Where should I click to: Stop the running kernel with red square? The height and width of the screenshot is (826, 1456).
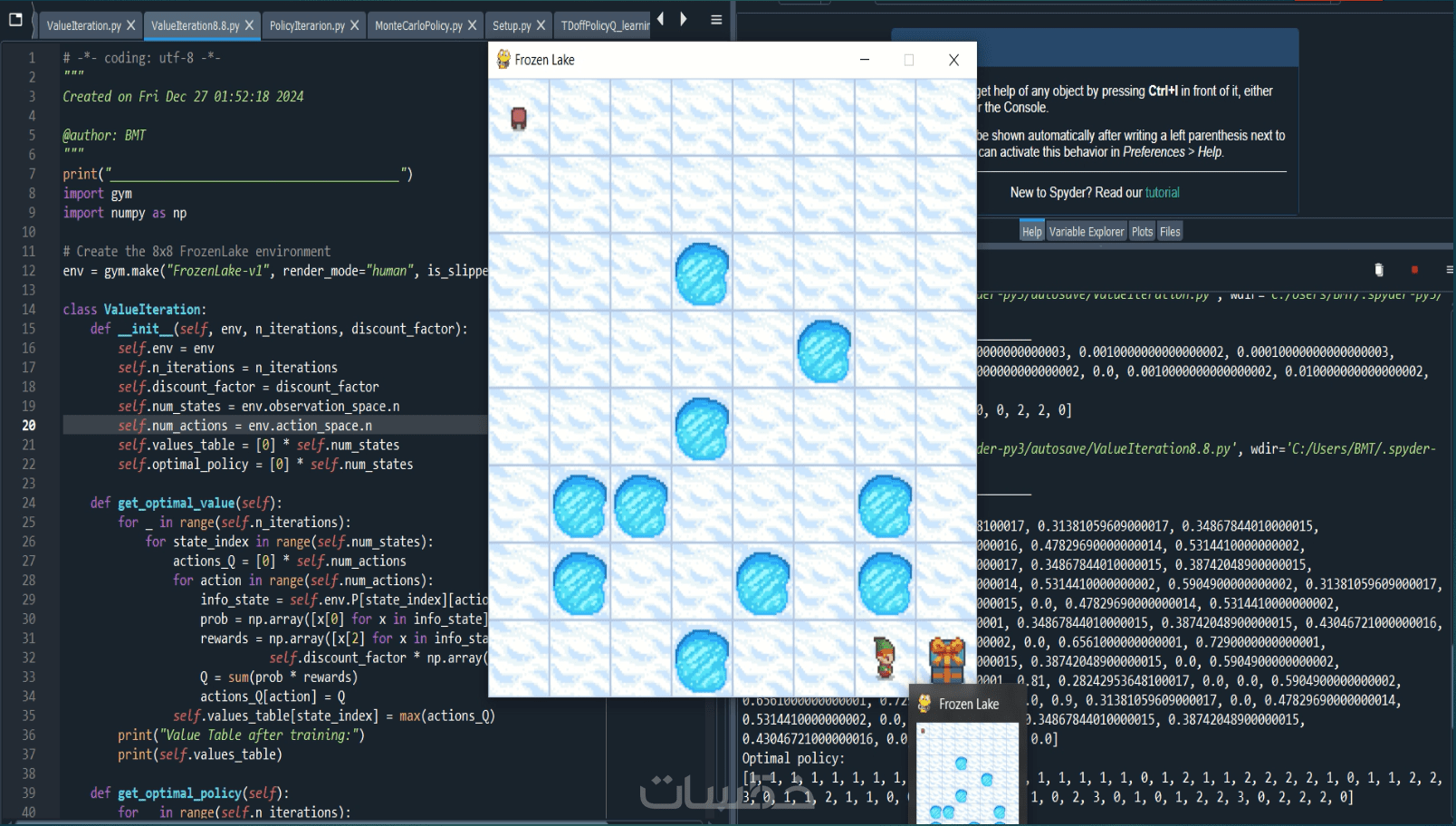[x=1414, y=270]
